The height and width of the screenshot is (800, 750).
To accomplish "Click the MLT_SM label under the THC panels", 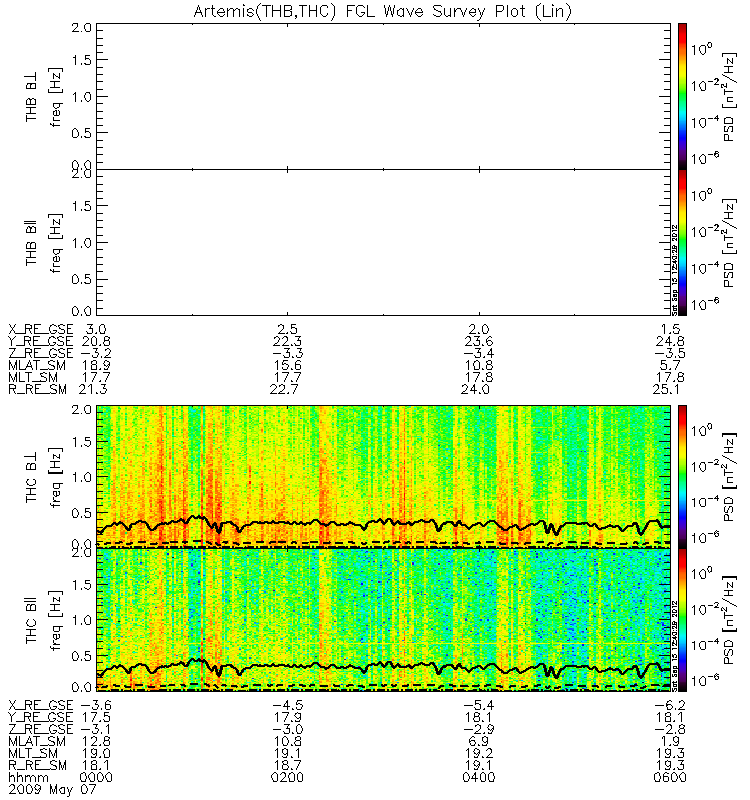I will tap(33, 753).
